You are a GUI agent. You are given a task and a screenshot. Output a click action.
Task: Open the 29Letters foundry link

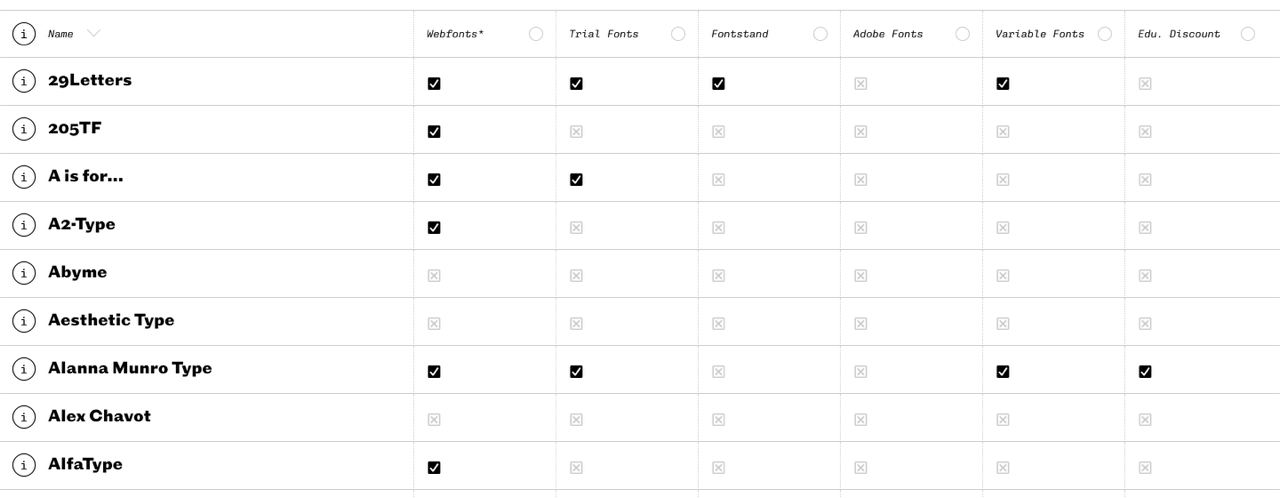[90, 80]
